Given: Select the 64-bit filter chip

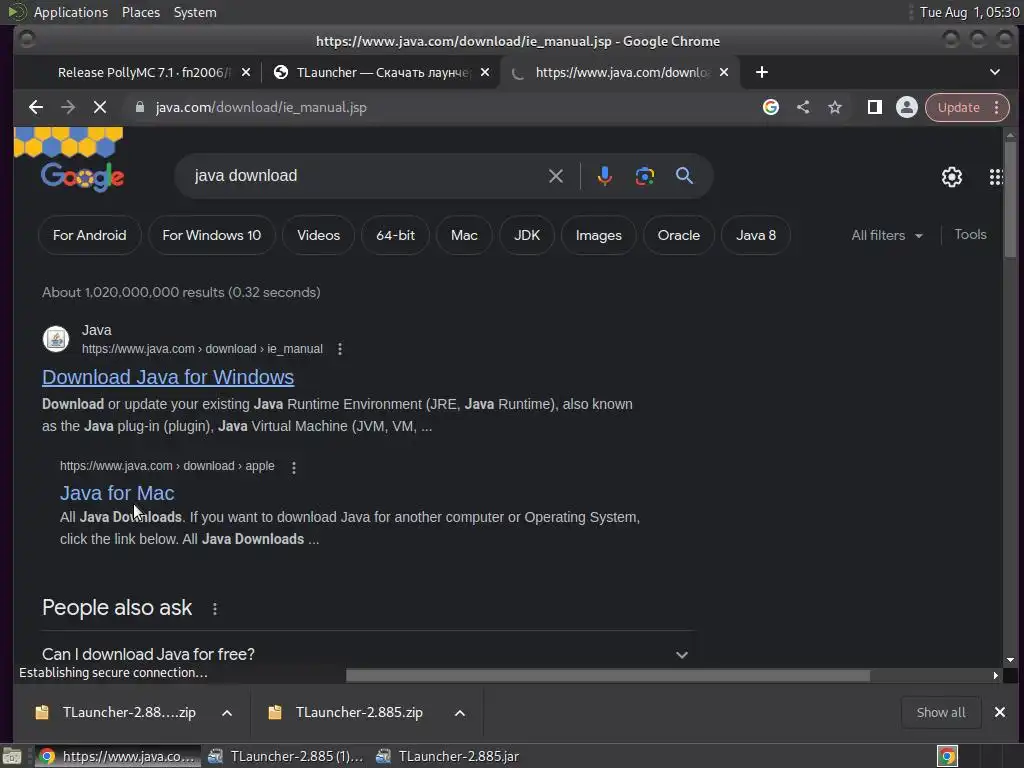Looking at the screenshot, I should click(395, 235).
